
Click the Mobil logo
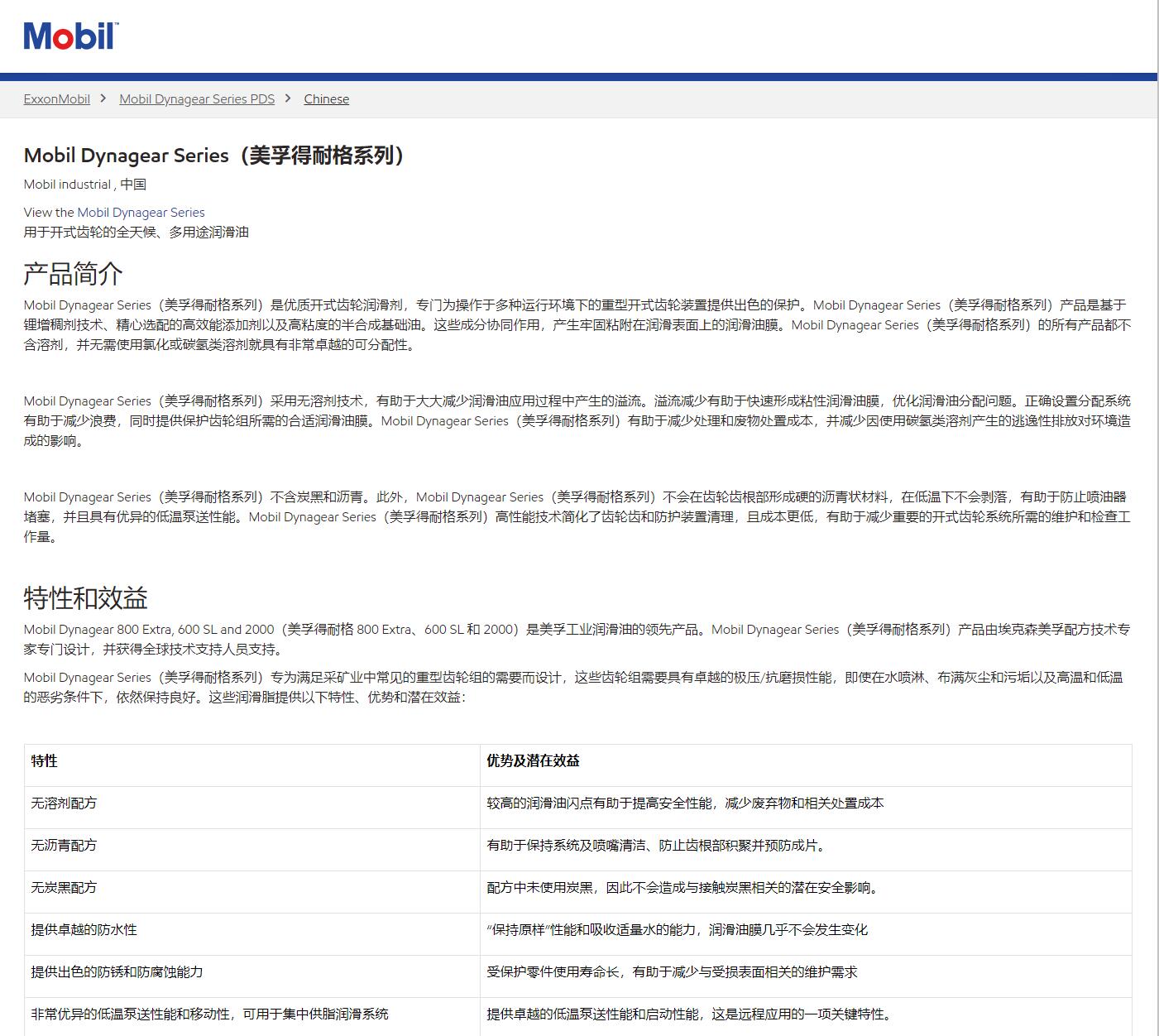pos(71,36)
